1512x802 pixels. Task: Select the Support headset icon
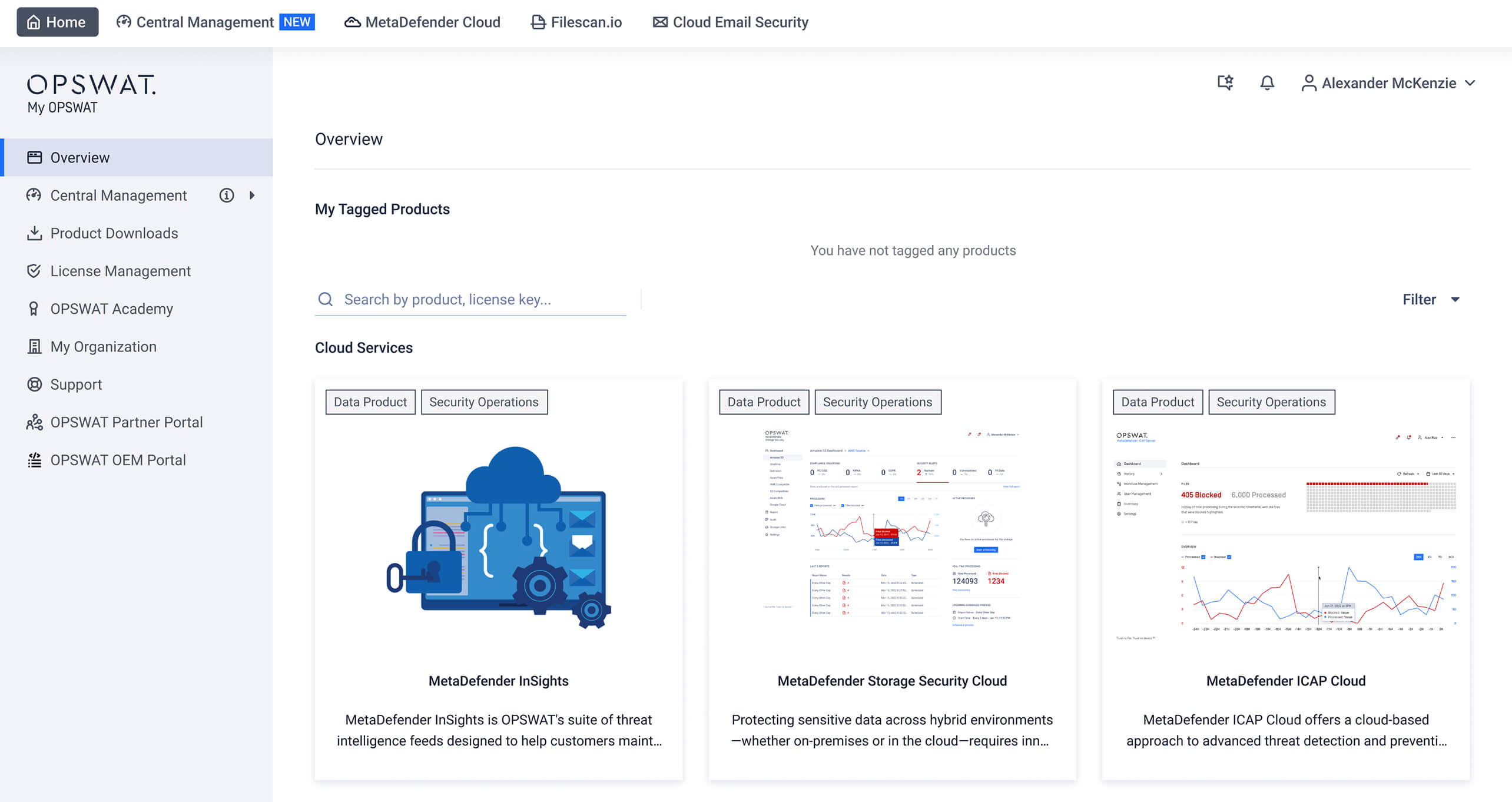(x=34, y=384)
